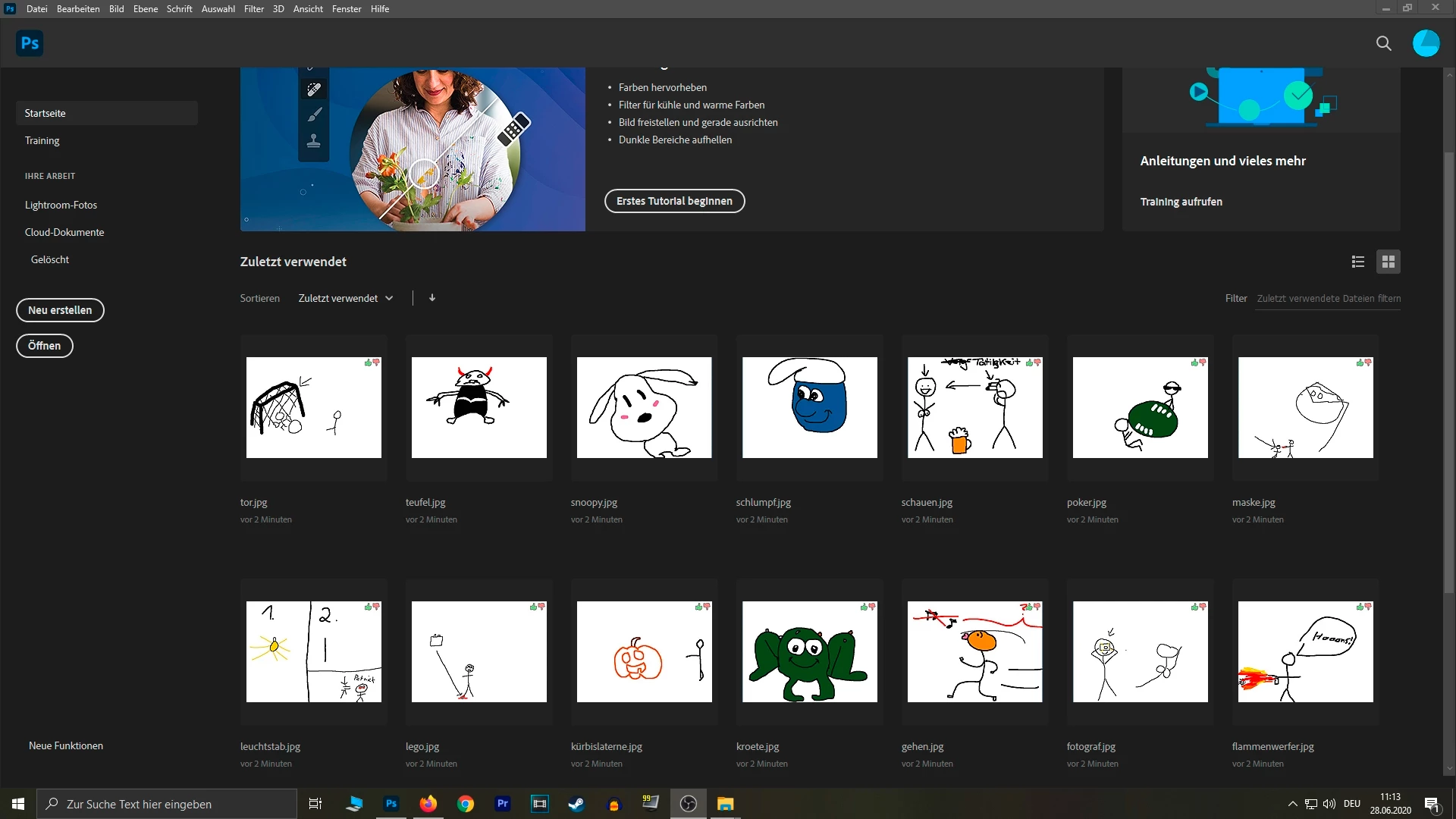Open the Filter menu
The image size is (1456, 819).
tap(253, 9)
